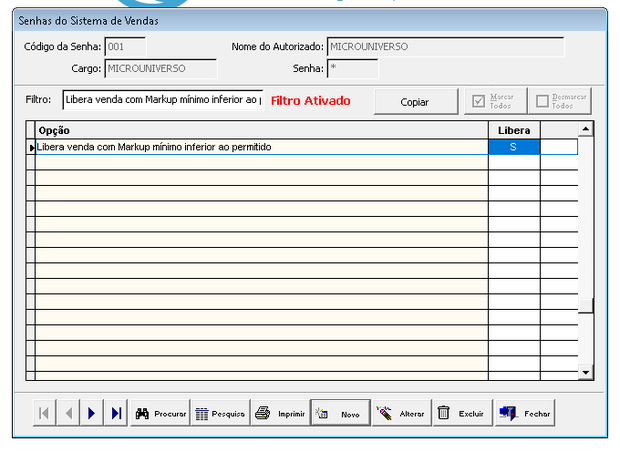
Task: Select the Markup mínimo option row
Action: [260, 147]
